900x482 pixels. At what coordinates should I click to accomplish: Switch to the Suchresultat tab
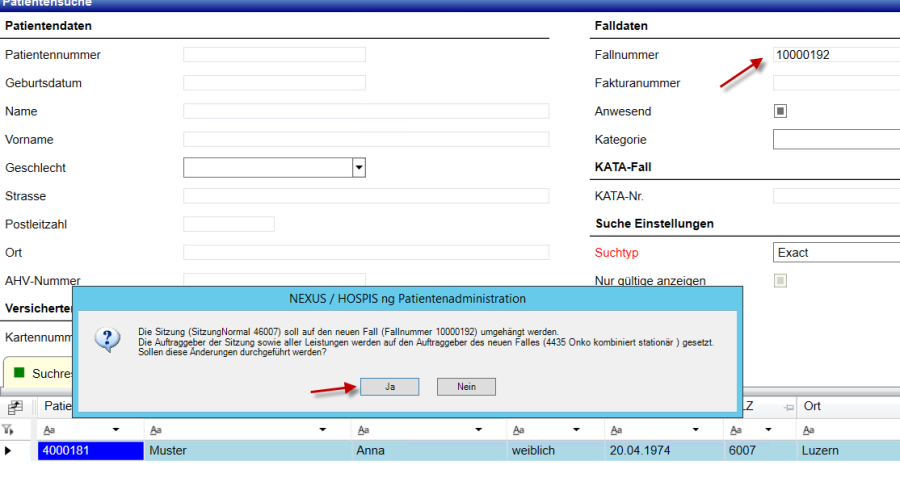(x=38, y=372)
